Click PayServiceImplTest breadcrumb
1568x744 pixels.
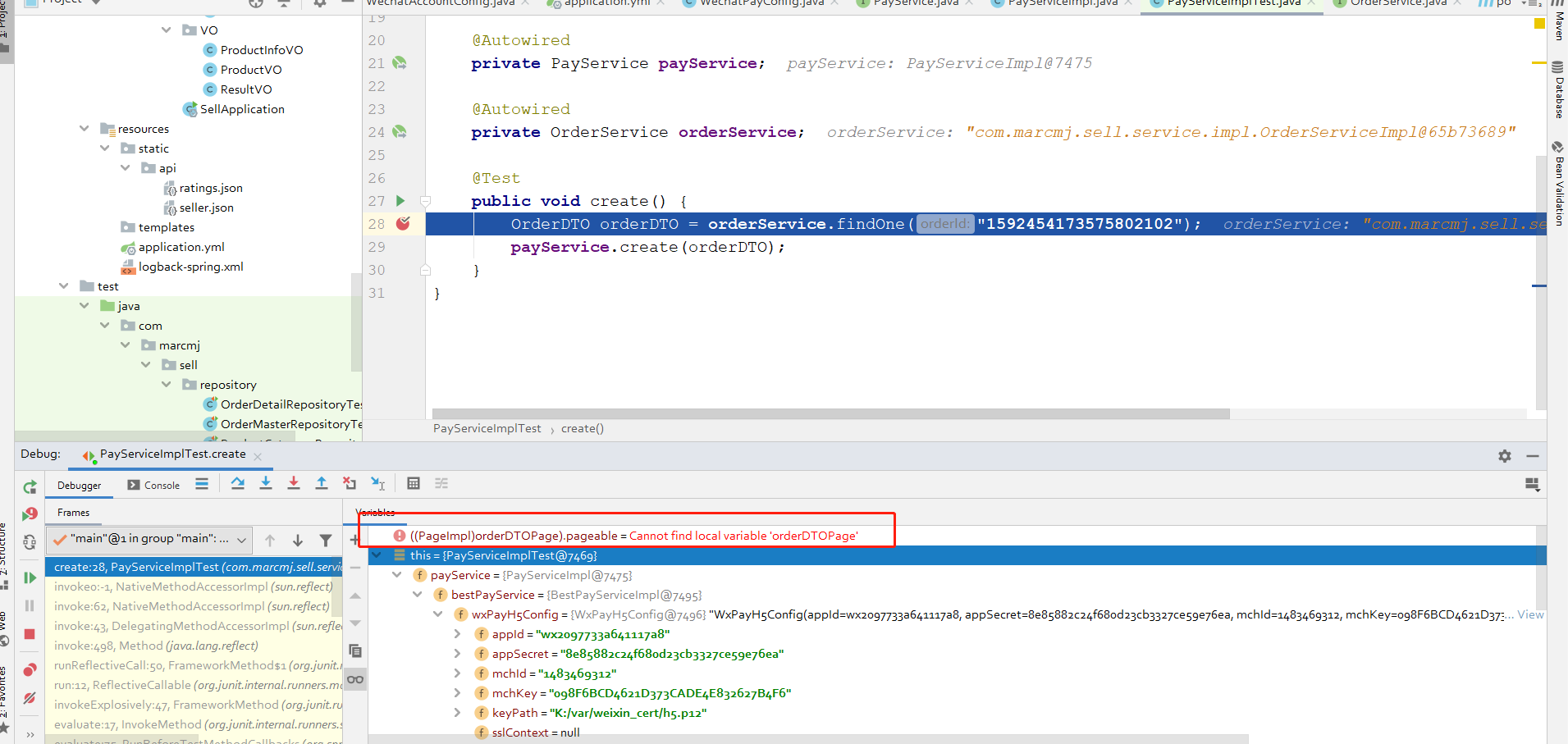pyautogui.click(x=487, y=428)
